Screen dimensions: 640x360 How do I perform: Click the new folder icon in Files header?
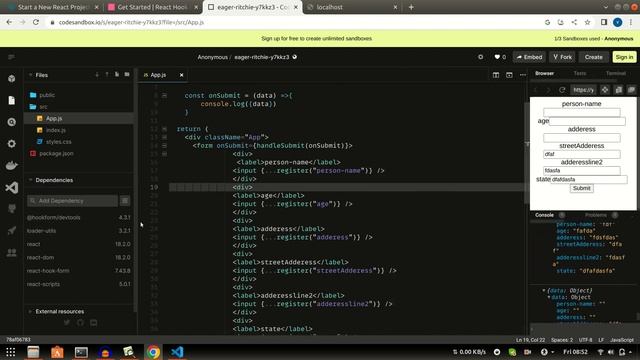(x=127, y=75)
